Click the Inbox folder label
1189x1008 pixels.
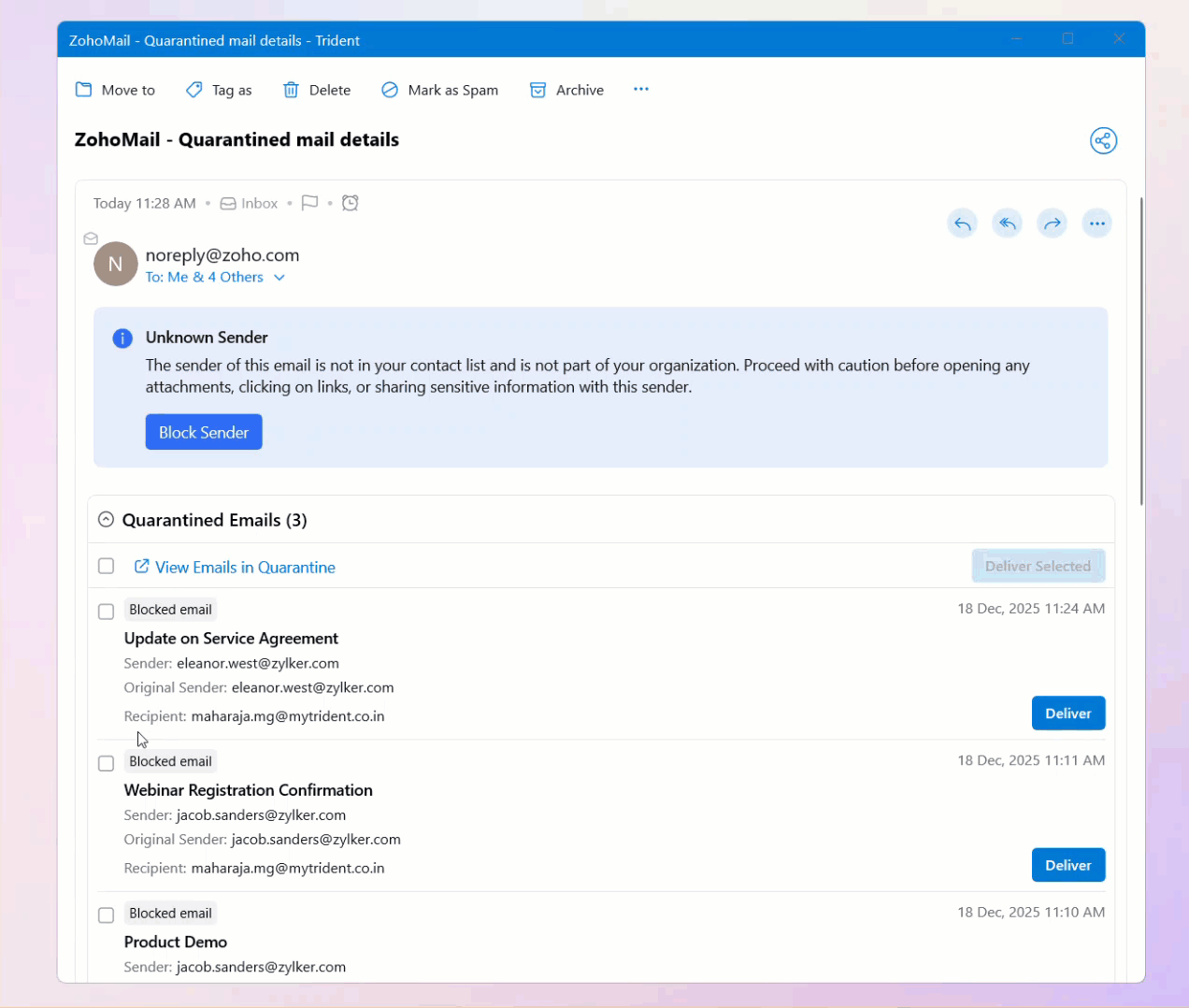click(x=250, y=203)
